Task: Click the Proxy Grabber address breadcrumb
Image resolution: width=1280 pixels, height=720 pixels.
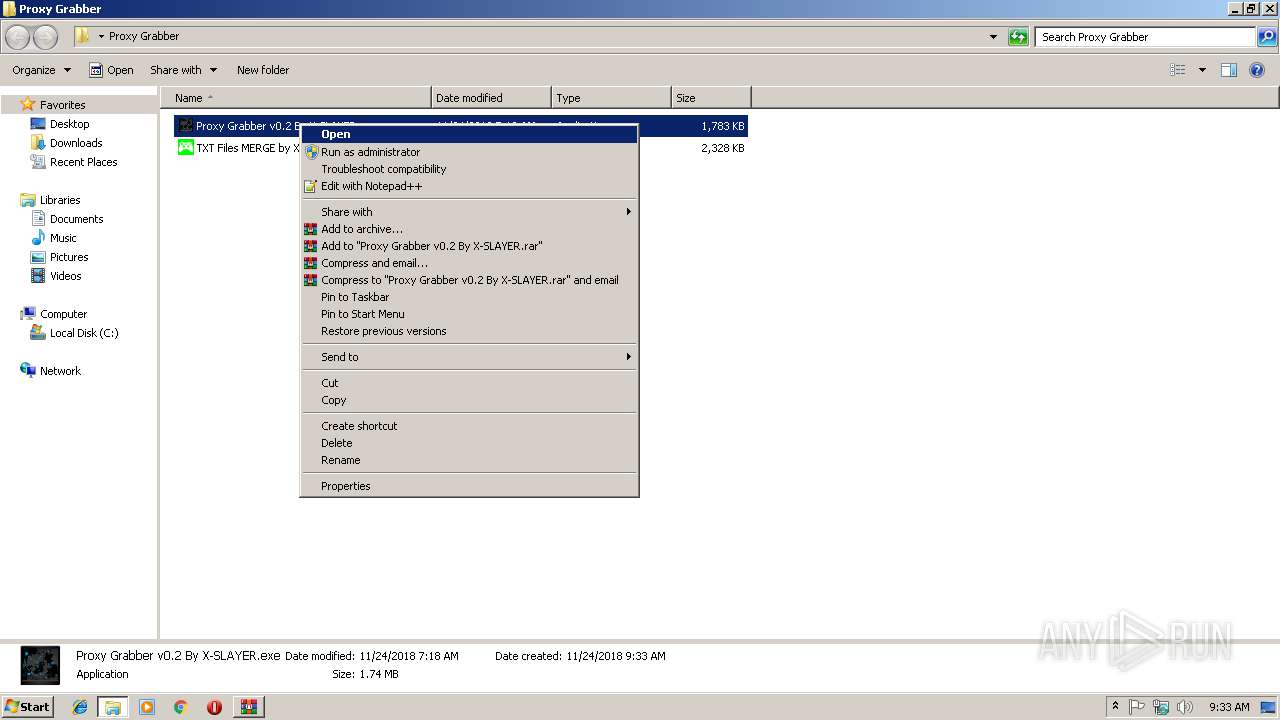Action: coord(144,36)
